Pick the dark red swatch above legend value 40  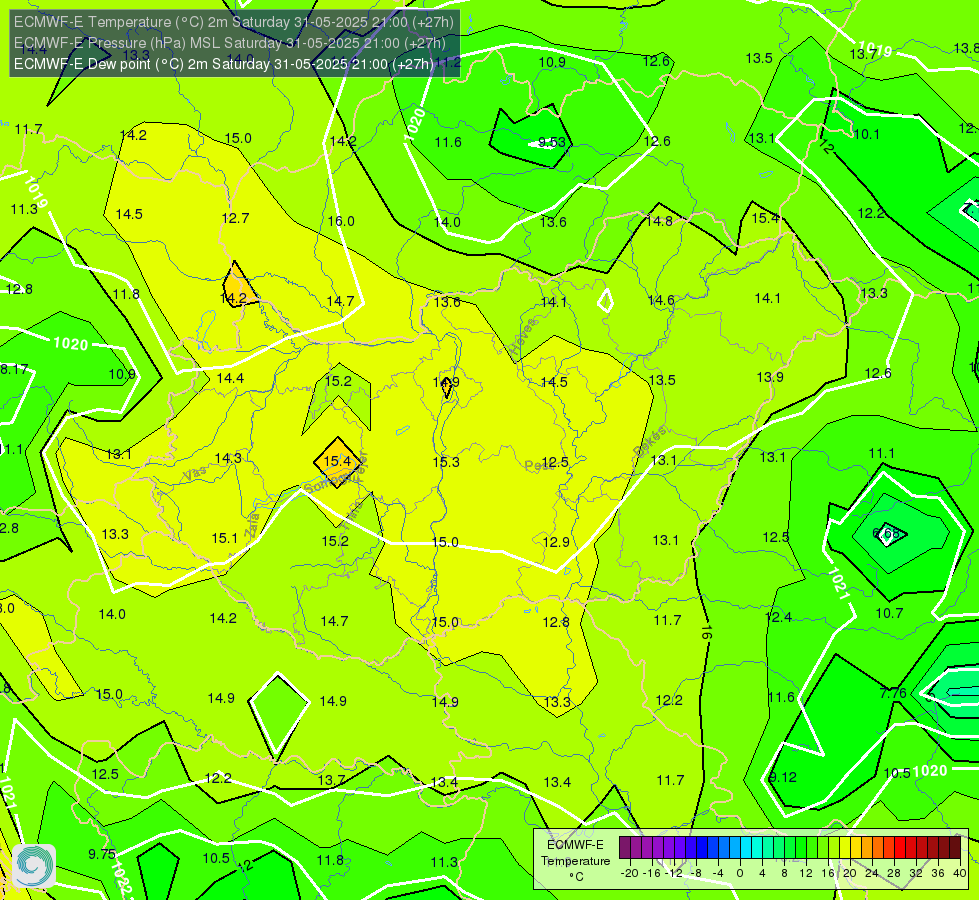(x=955, y=848)
